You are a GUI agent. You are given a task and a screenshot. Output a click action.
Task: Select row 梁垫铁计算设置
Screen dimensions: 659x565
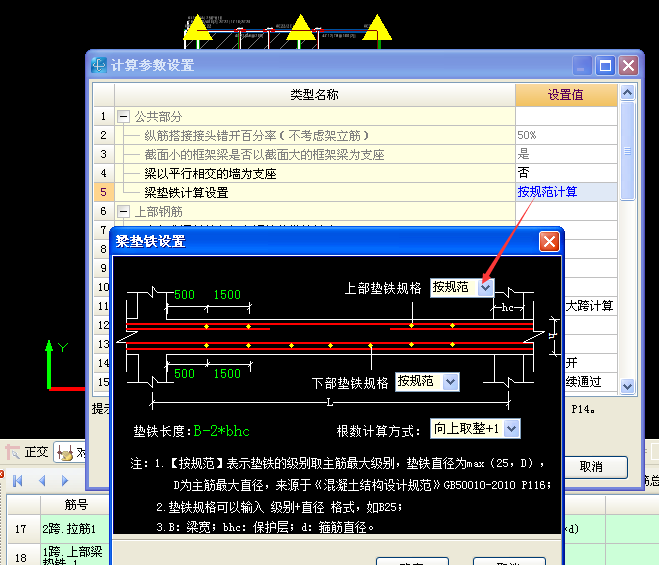point(315,192)
